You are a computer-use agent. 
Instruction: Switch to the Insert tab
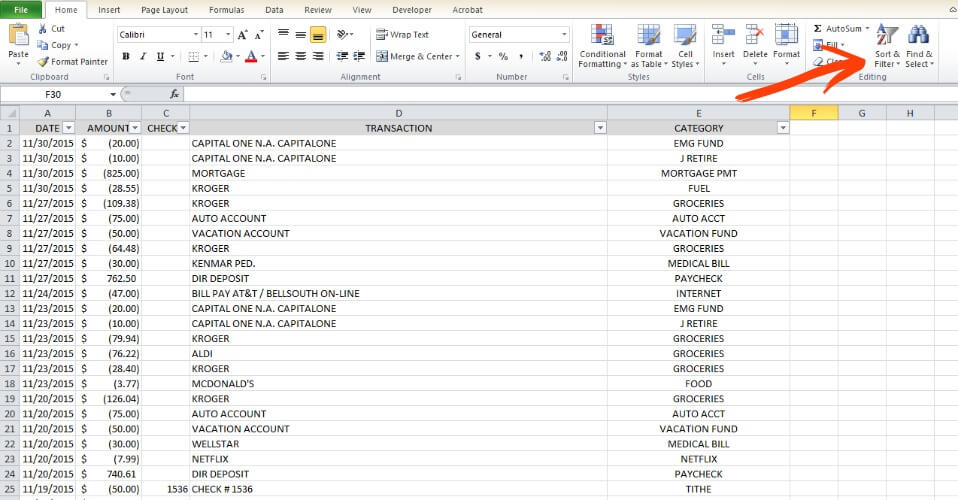109,10
